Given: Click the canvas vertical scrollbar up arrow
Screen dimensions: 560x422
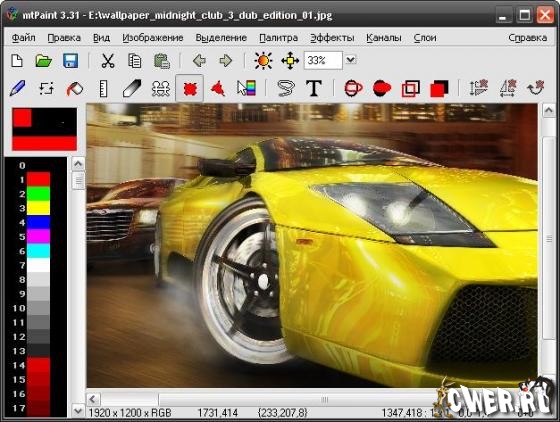Looking at the screenshot, I should [549, 111].
